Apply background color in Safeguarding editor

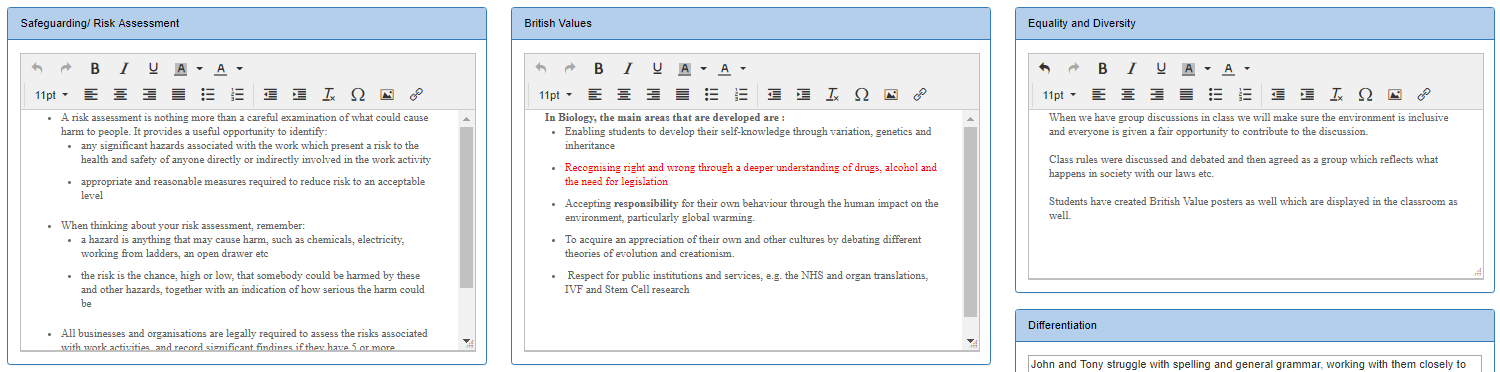(x=181, y=69)
